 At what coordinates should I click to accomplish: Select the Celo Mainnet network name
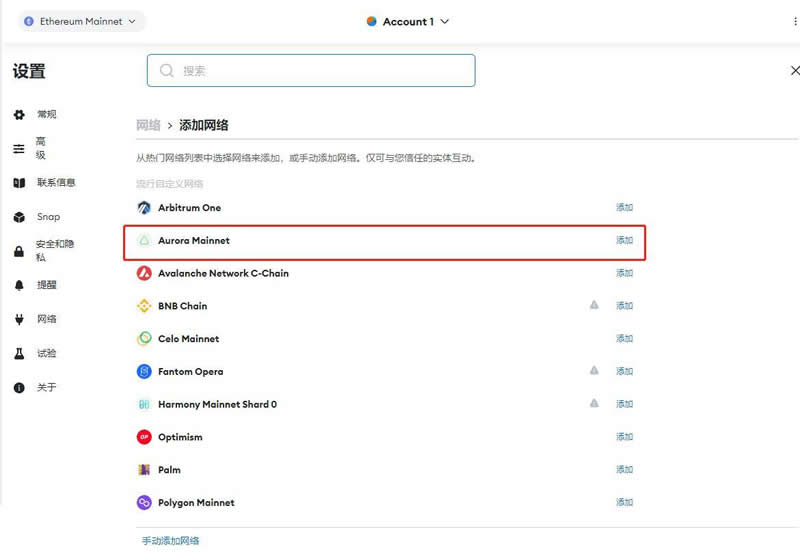188,339
